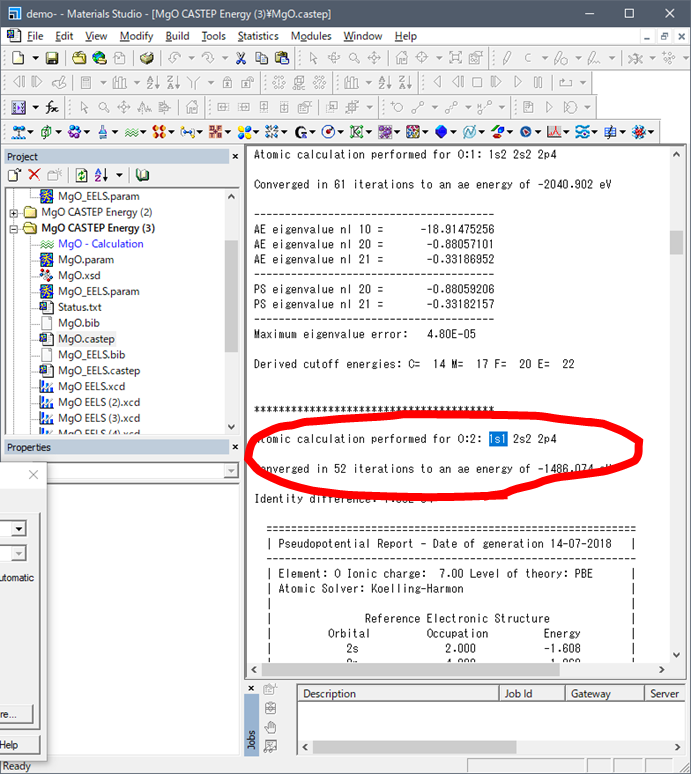The image size is (691, 774).
Task: Close the Jobs panel
Action: [x=251, y=688]
